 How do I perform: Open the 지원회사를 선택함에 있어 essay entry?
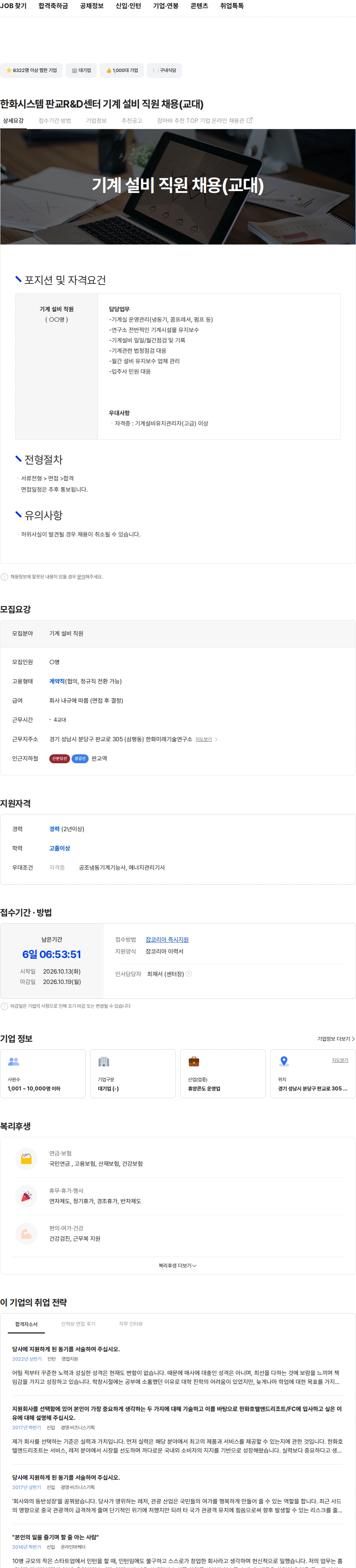click(x=178, y=1429)
